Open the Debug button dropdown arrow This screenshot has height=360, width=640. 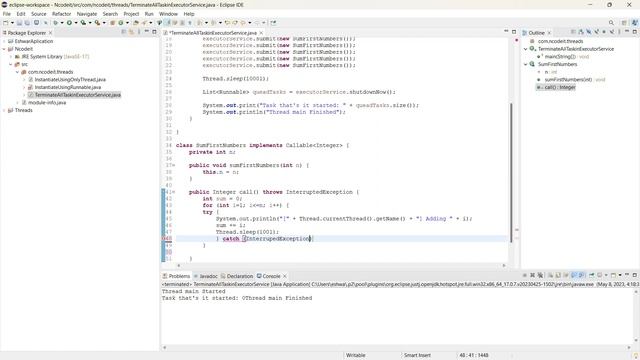(x=62, y=23)
